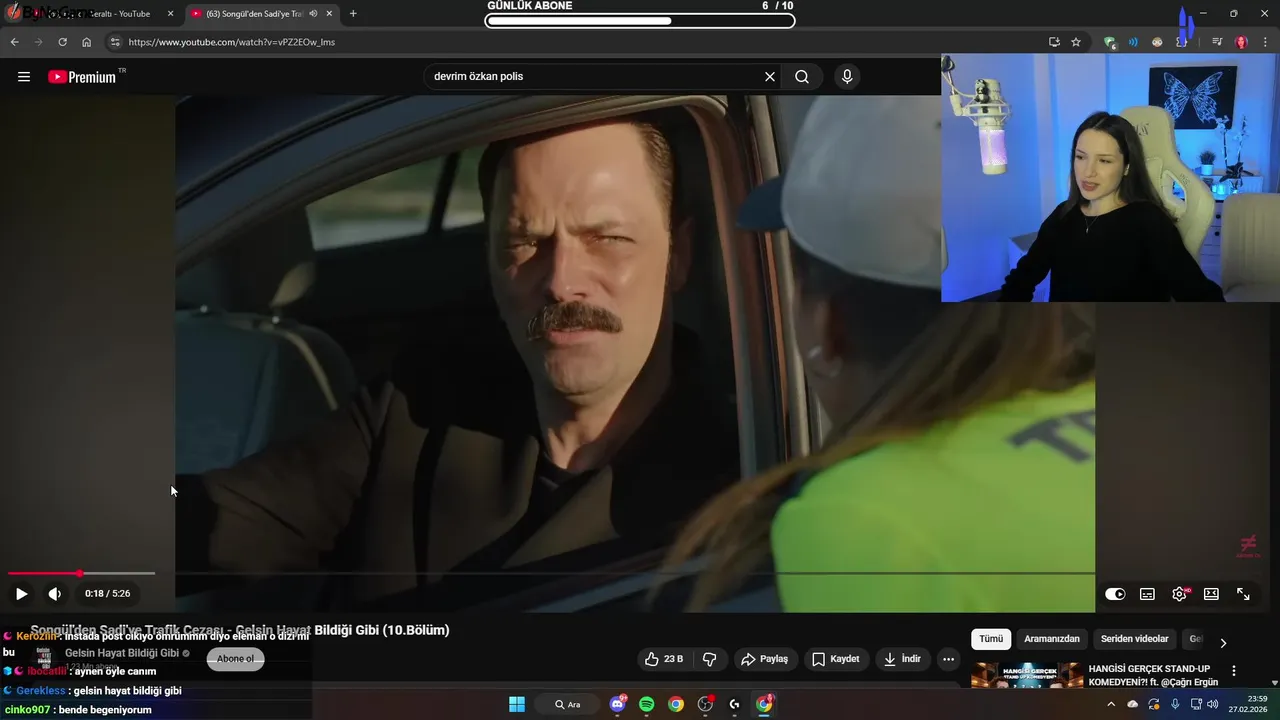The image size is (1280, 720).
Task: Clear the search text with the X
Action: (x=770, y=77)
